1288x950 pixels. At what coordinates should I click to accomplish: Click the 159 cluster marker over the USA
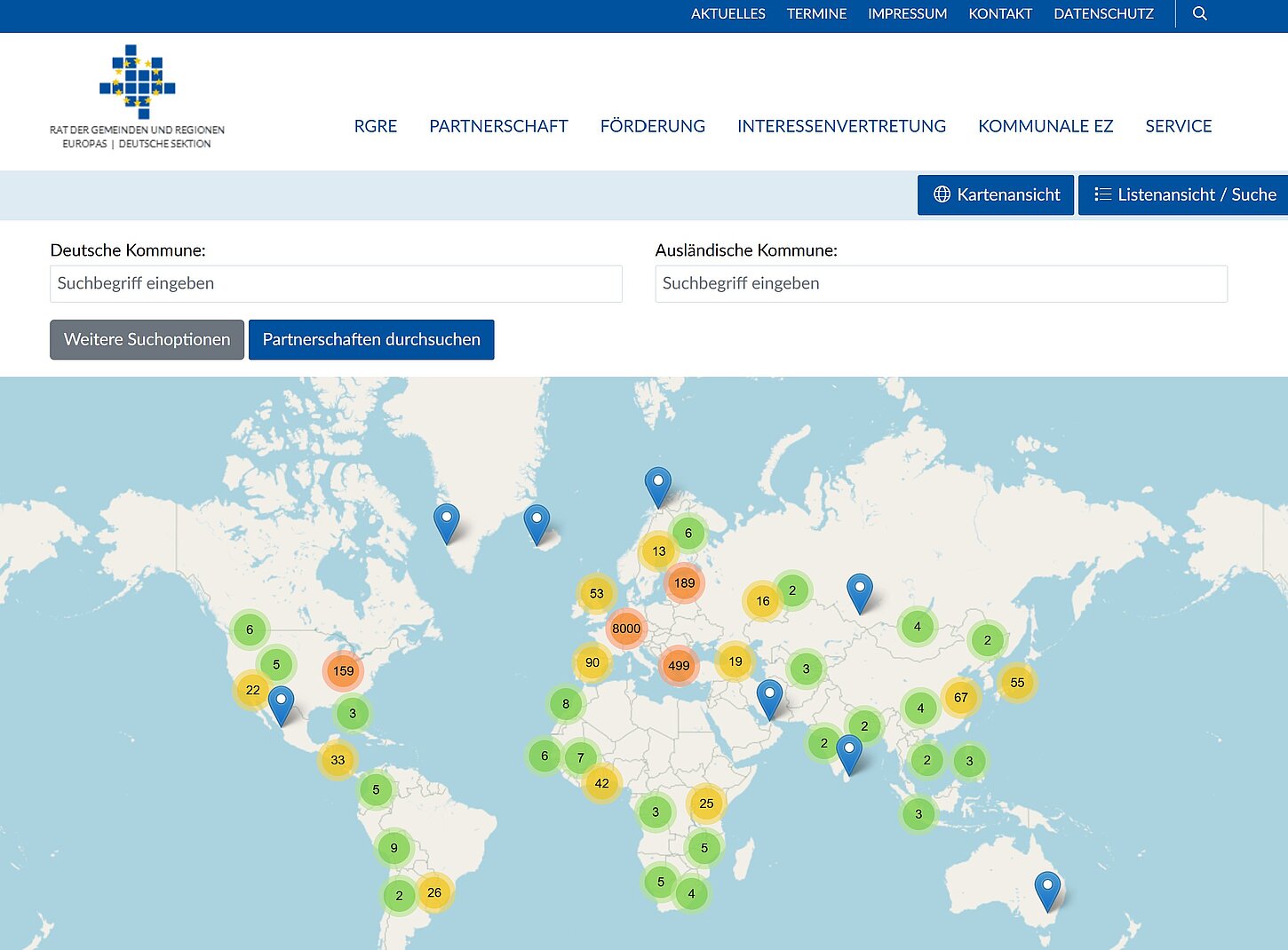[343, 671]
